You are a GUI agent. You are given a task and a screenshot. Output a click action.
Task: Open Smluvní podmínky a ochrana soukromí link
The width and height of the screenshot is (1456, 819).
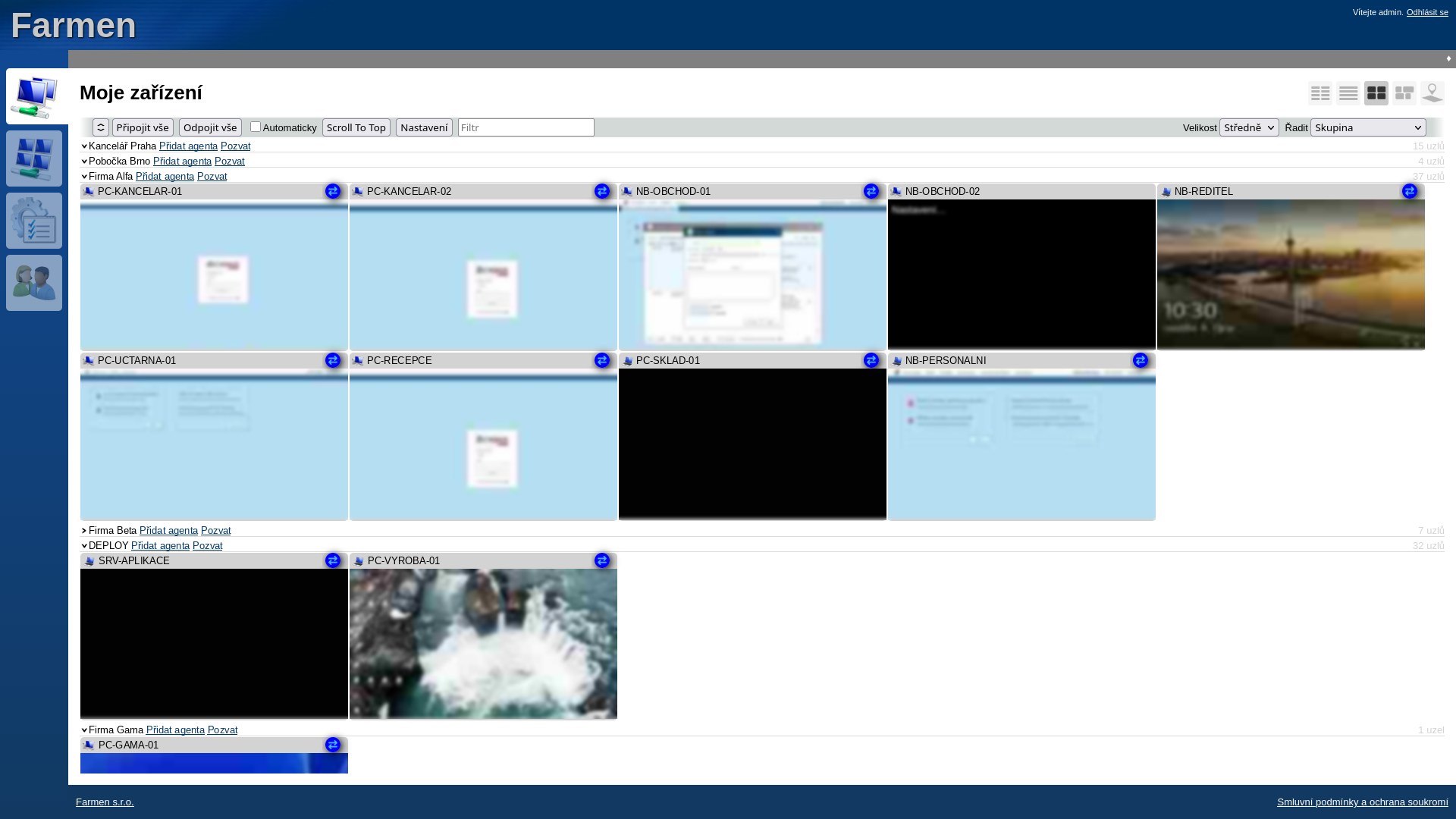(x=1362, y=802)
